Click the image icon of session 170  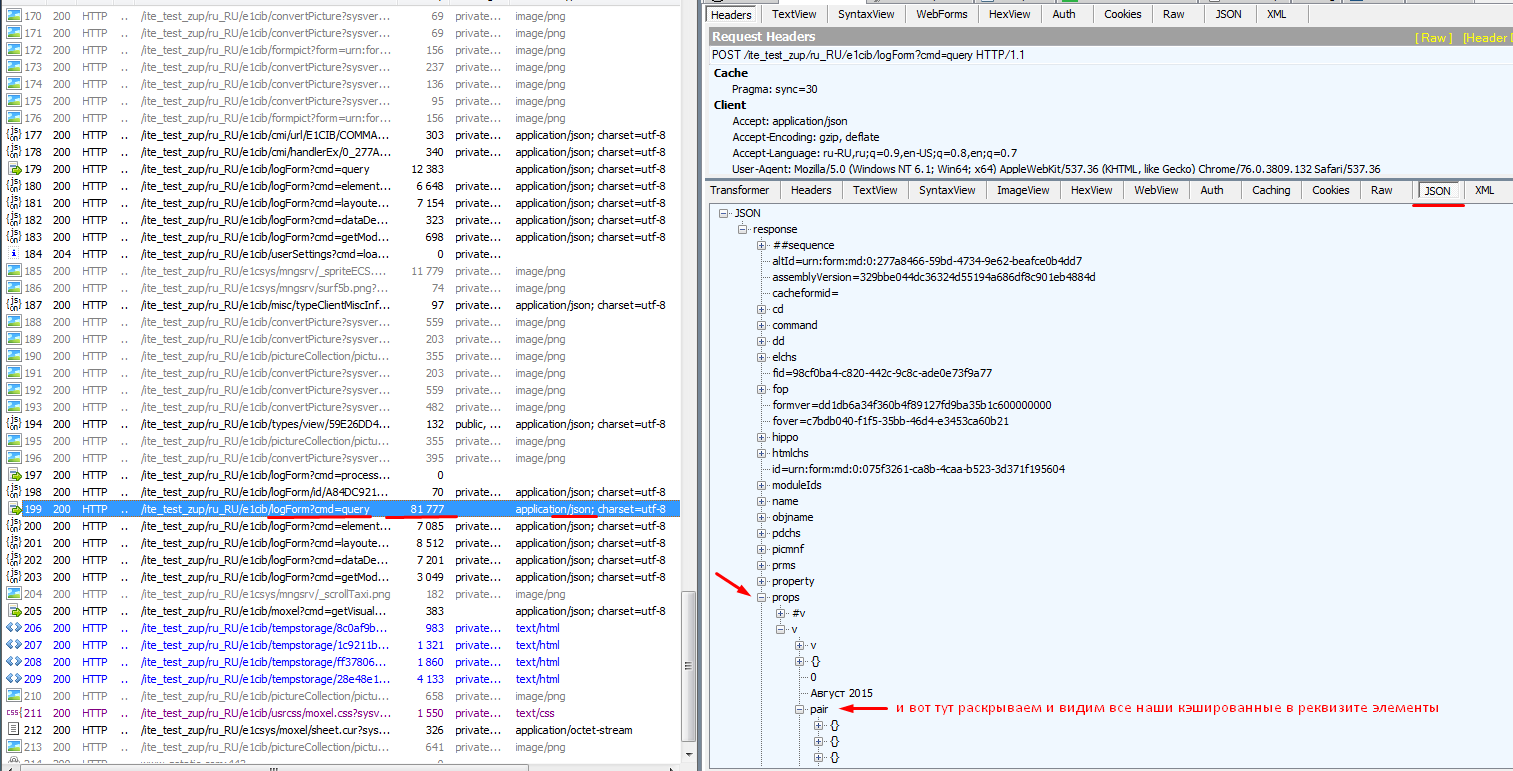pyautogui.click(x=14, y=16)
